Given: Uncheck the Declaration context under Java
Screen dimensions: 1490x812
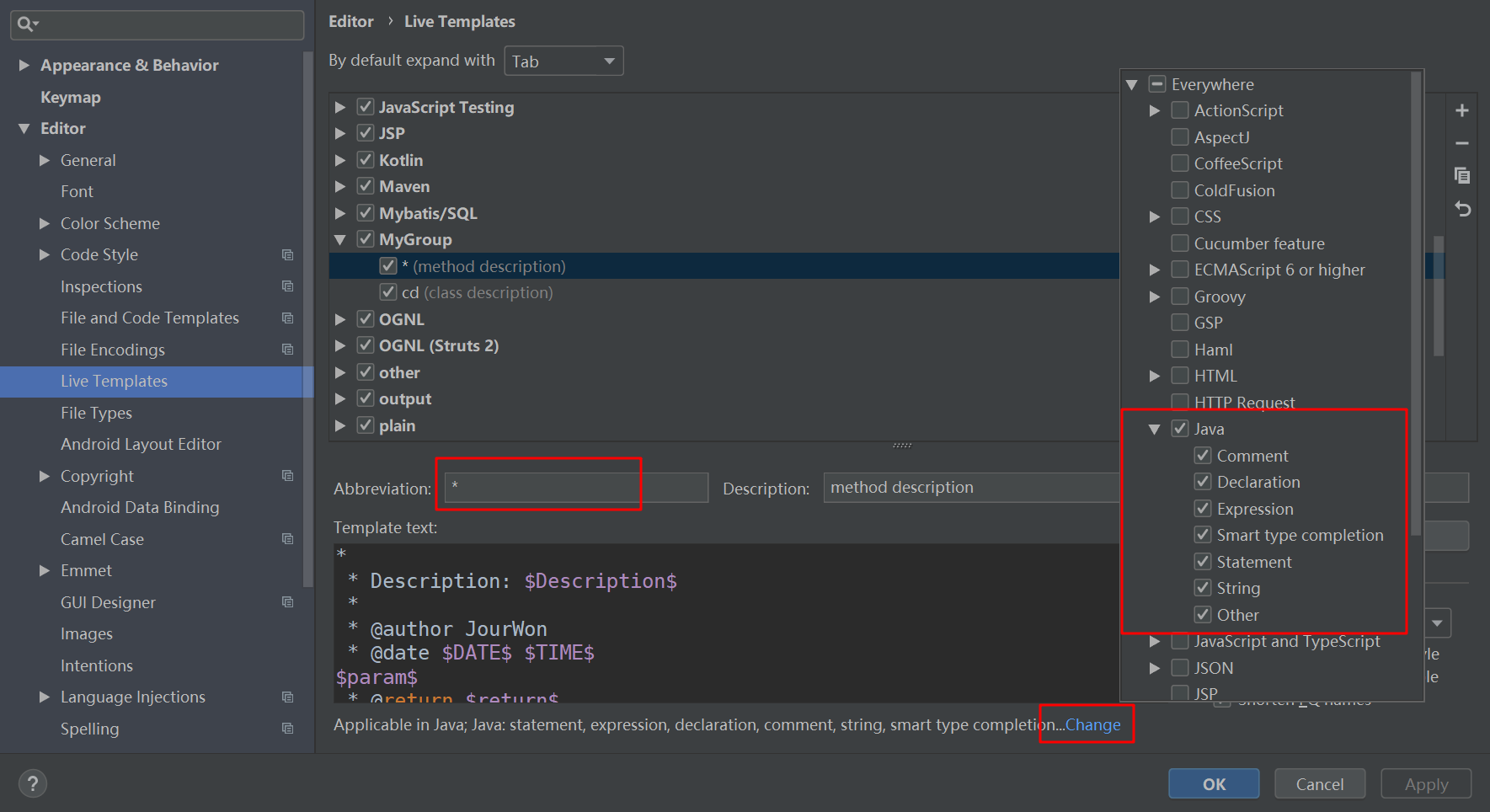Looking at the screenshot, I should 1203,482.
